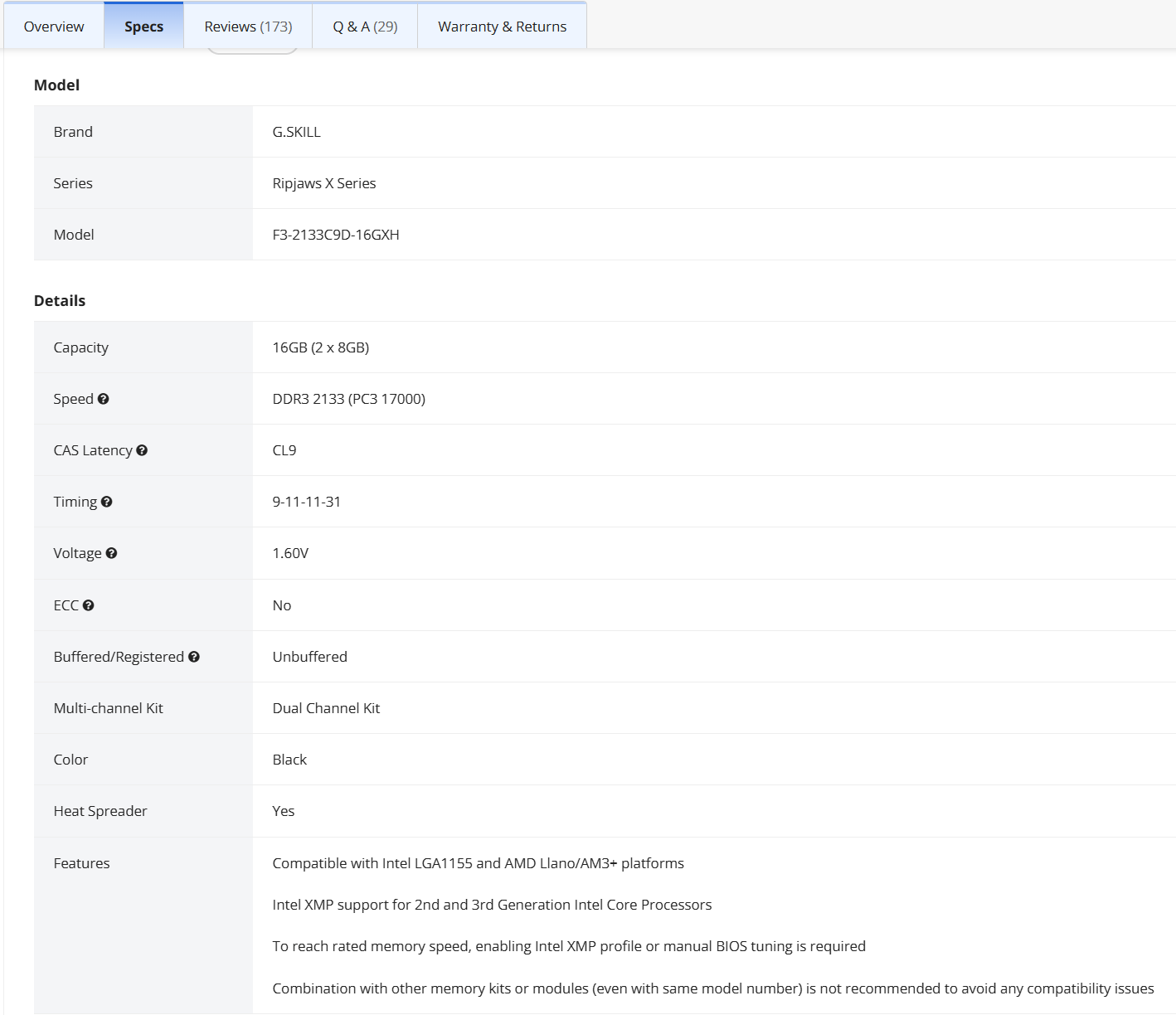
Task: Click the help icon next to Timing
Action: (x=106, y=502)
